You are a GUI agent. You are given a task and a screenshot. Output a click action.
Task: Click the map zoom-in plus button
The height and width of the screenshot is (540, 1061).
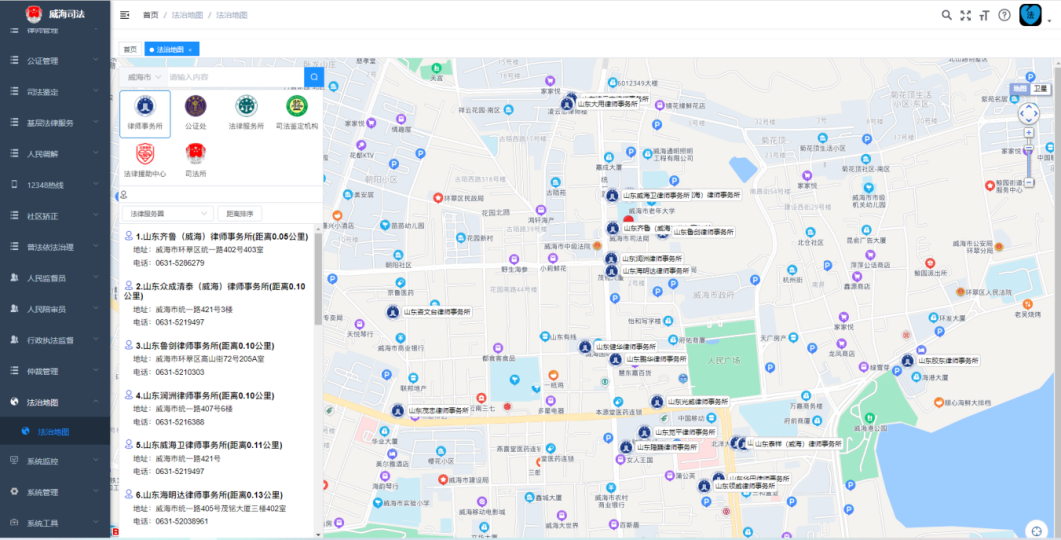[x=1029, y=133]
